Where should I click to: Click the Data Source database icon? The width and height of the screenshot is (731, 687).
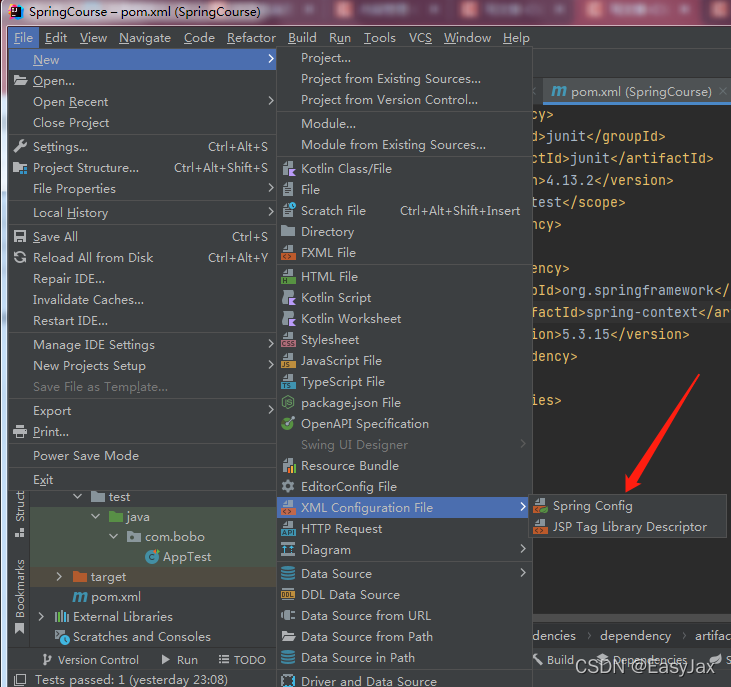click(x=288, y=573)
